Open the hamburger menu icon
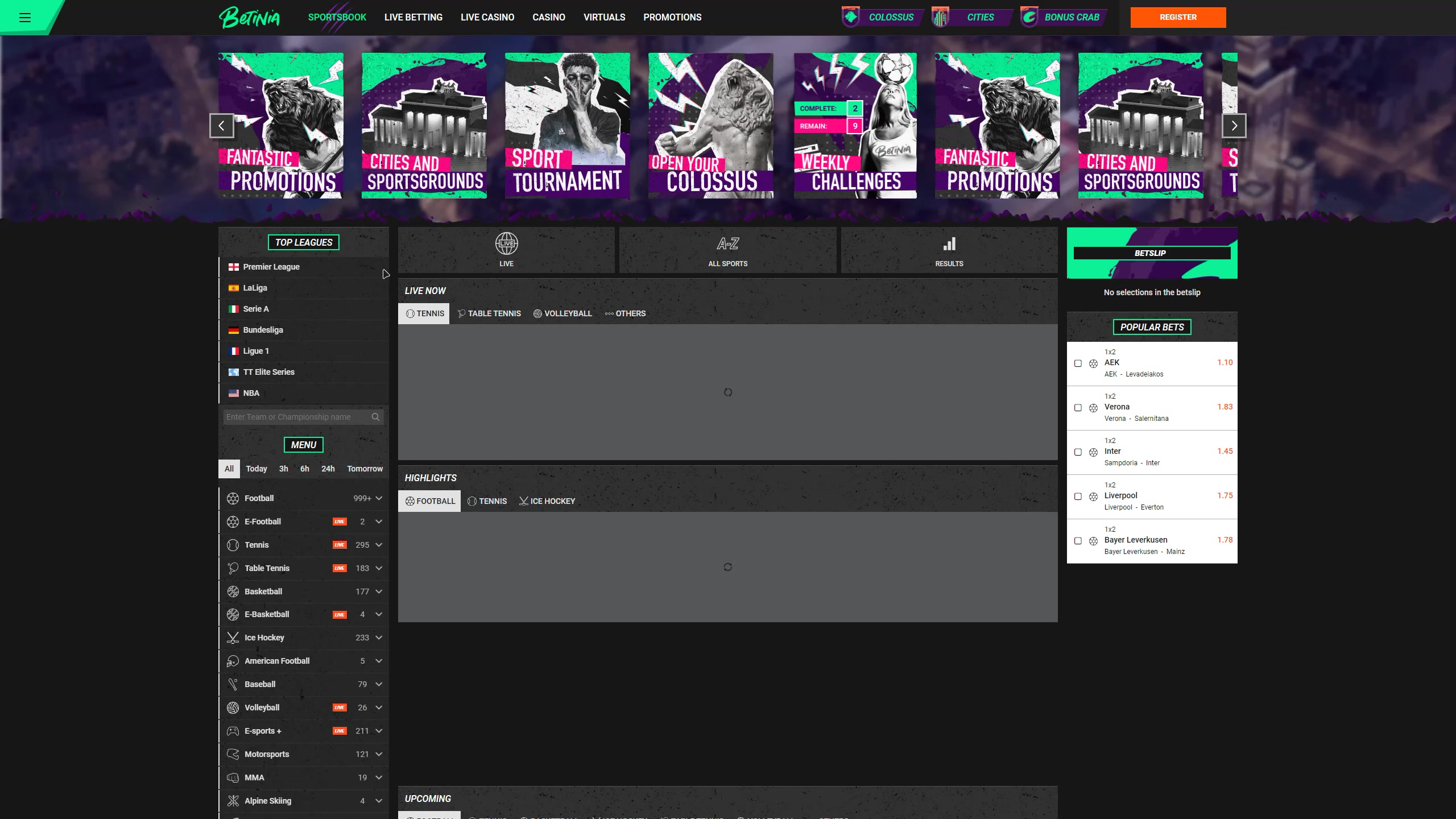The image size is (1456, 819). pyautogui.click(x=25, y=18)
